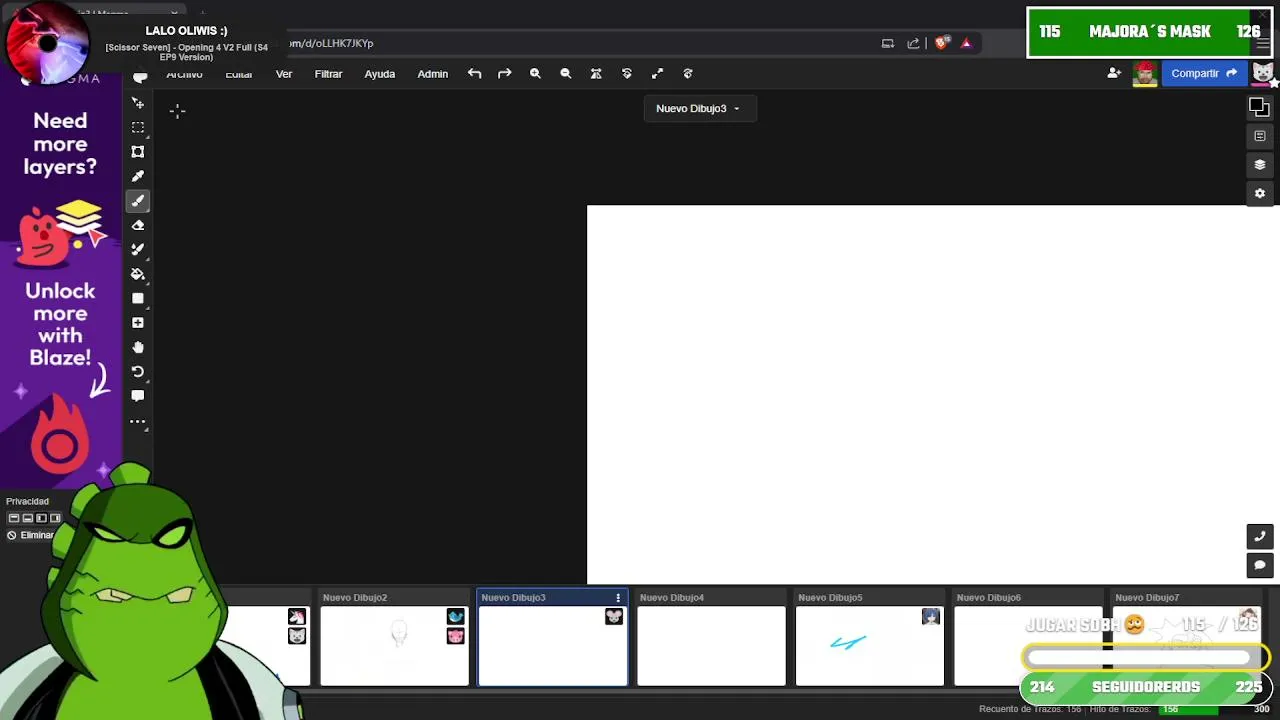The width and height of the screenshot is (1280, 720).
Task: Open the chat bubble panel
Action: [1260, 566]
